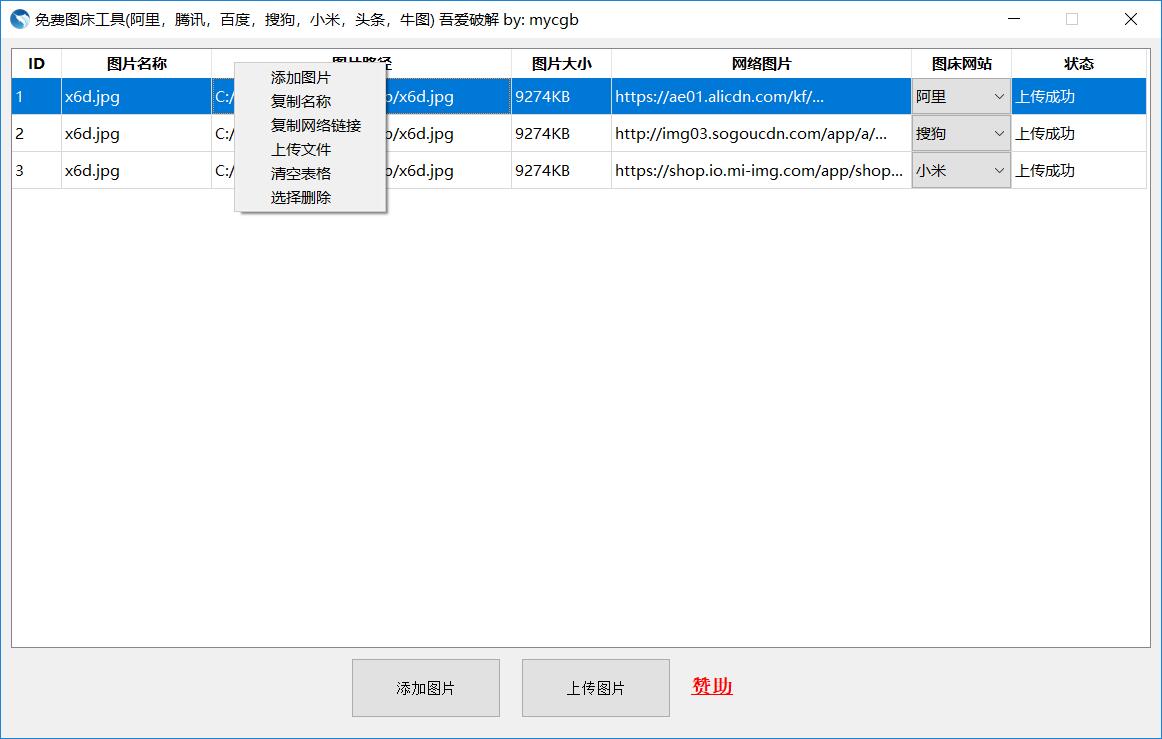The image size is (1162, 739).
Task: Pick 上传文件 from the context menu
Action: click(300, 149)
